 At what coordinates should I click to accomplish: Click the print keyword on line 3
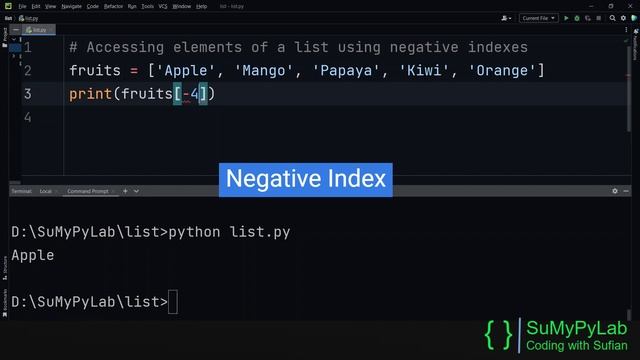[91, 94]
